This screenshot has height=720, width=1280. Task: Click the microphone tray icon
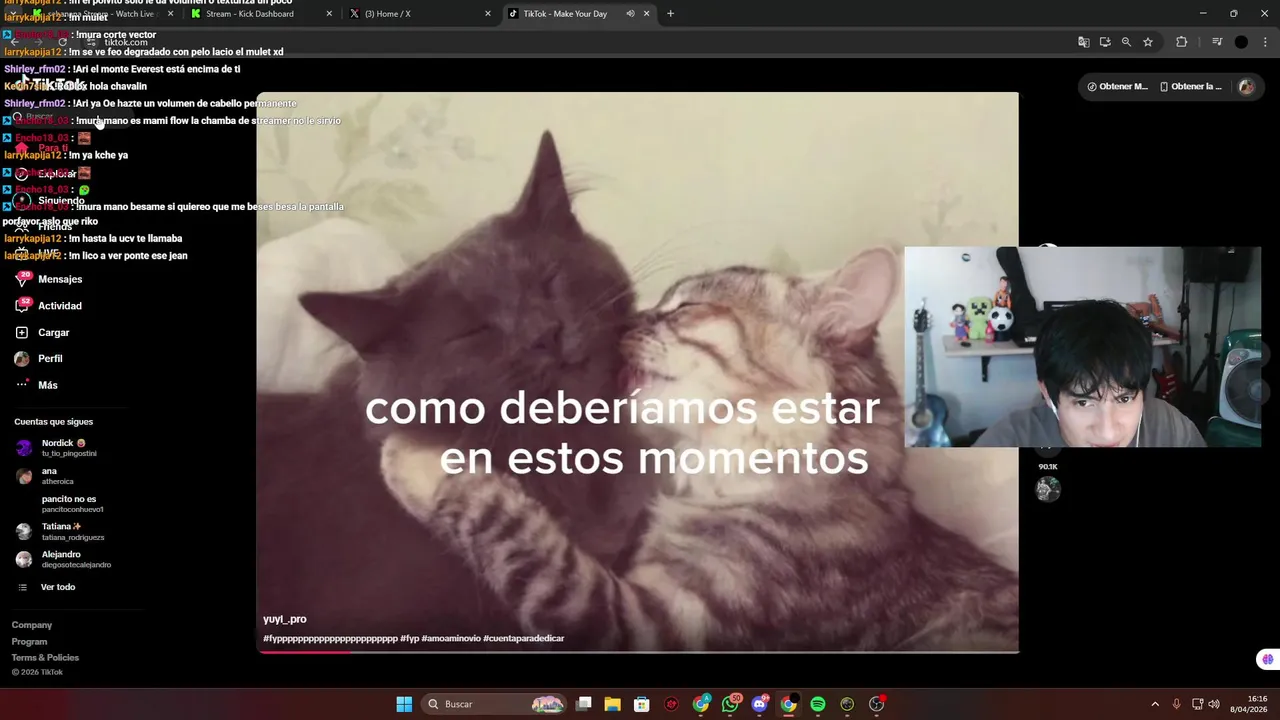1176,704
